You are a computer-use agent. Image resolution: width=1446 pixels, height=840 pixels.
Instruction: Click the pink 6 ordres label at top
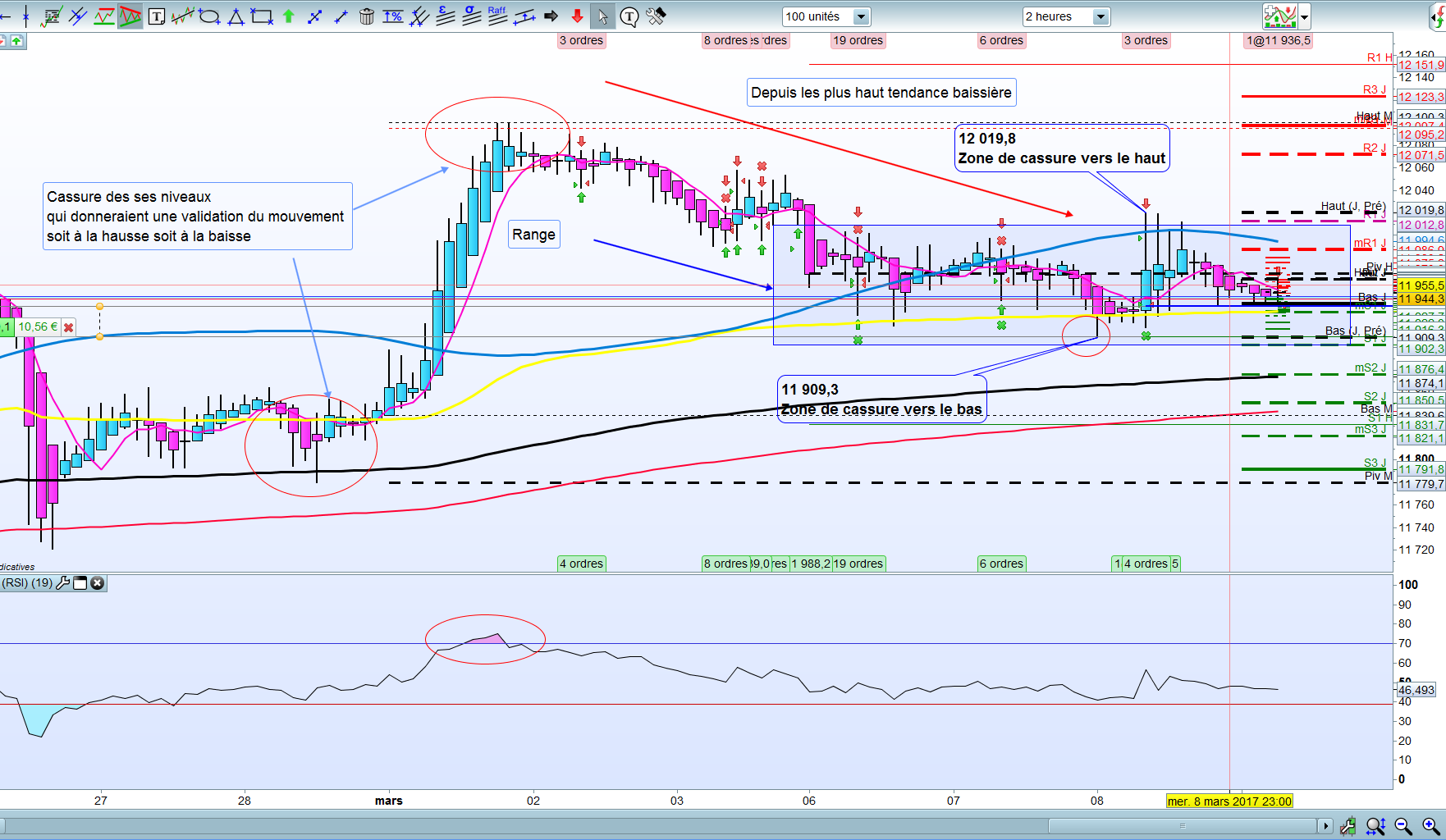(1001, 40)
